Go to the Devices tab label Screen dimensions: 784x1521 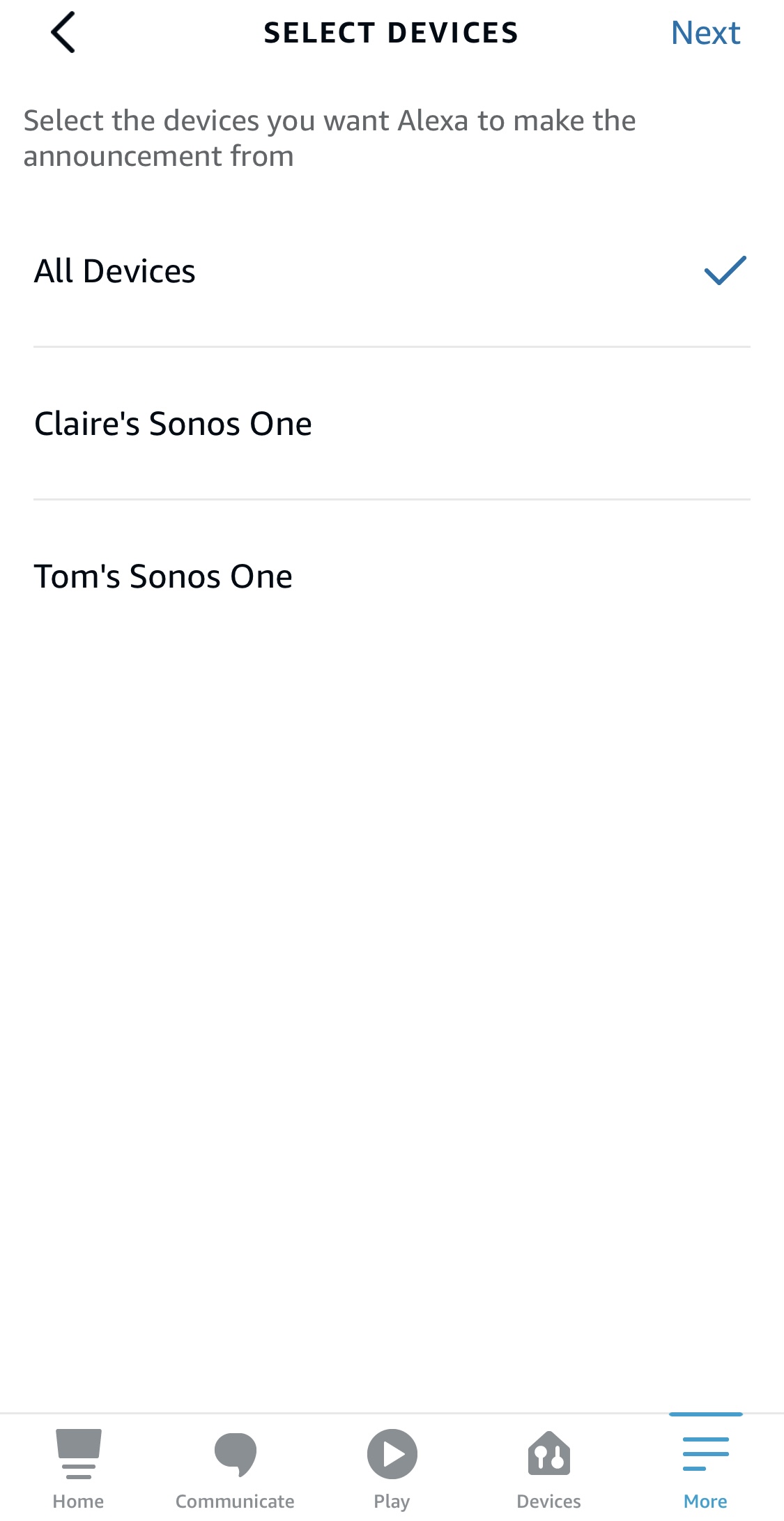(548, 1501)
